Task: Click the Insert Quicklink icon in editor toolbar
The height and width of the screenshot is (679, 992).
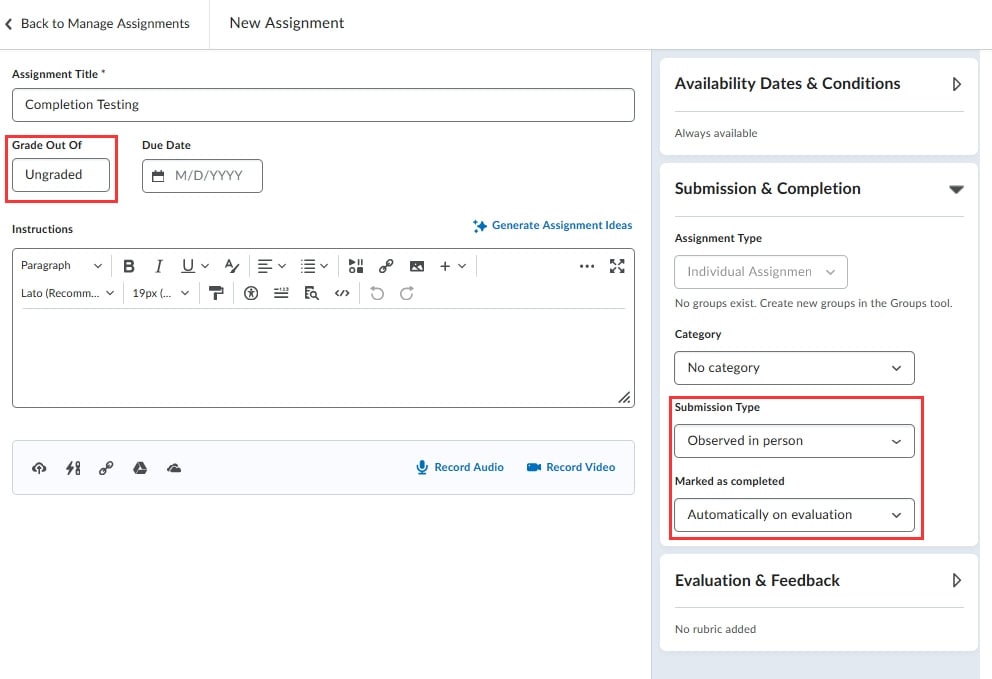Action: pyautogui.click(x=386, y=266)
